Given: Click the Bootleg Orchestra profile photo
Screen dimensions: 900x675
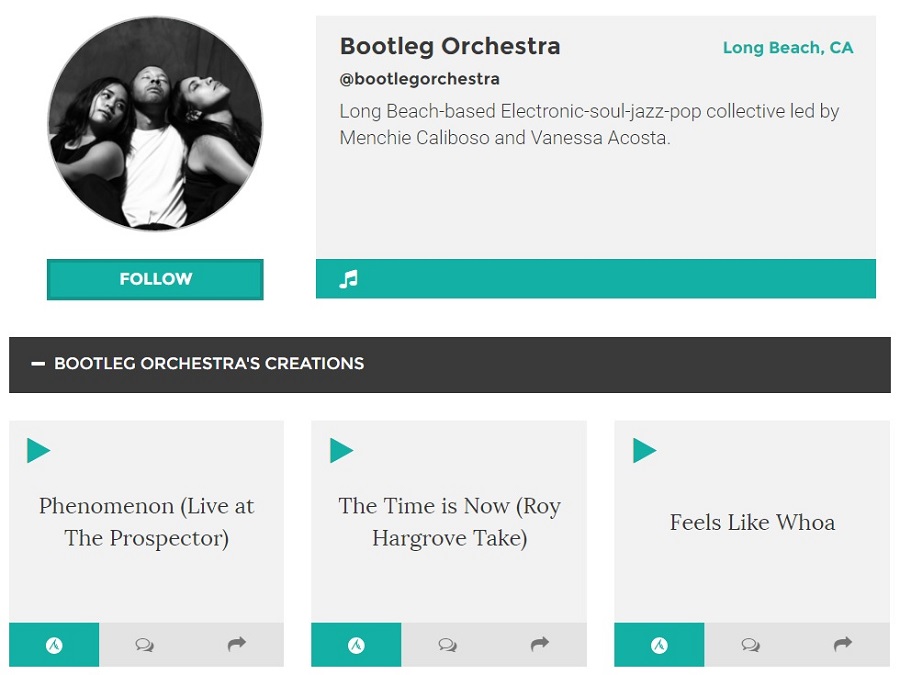Looking at the screenshot, I should pos(155,123).
